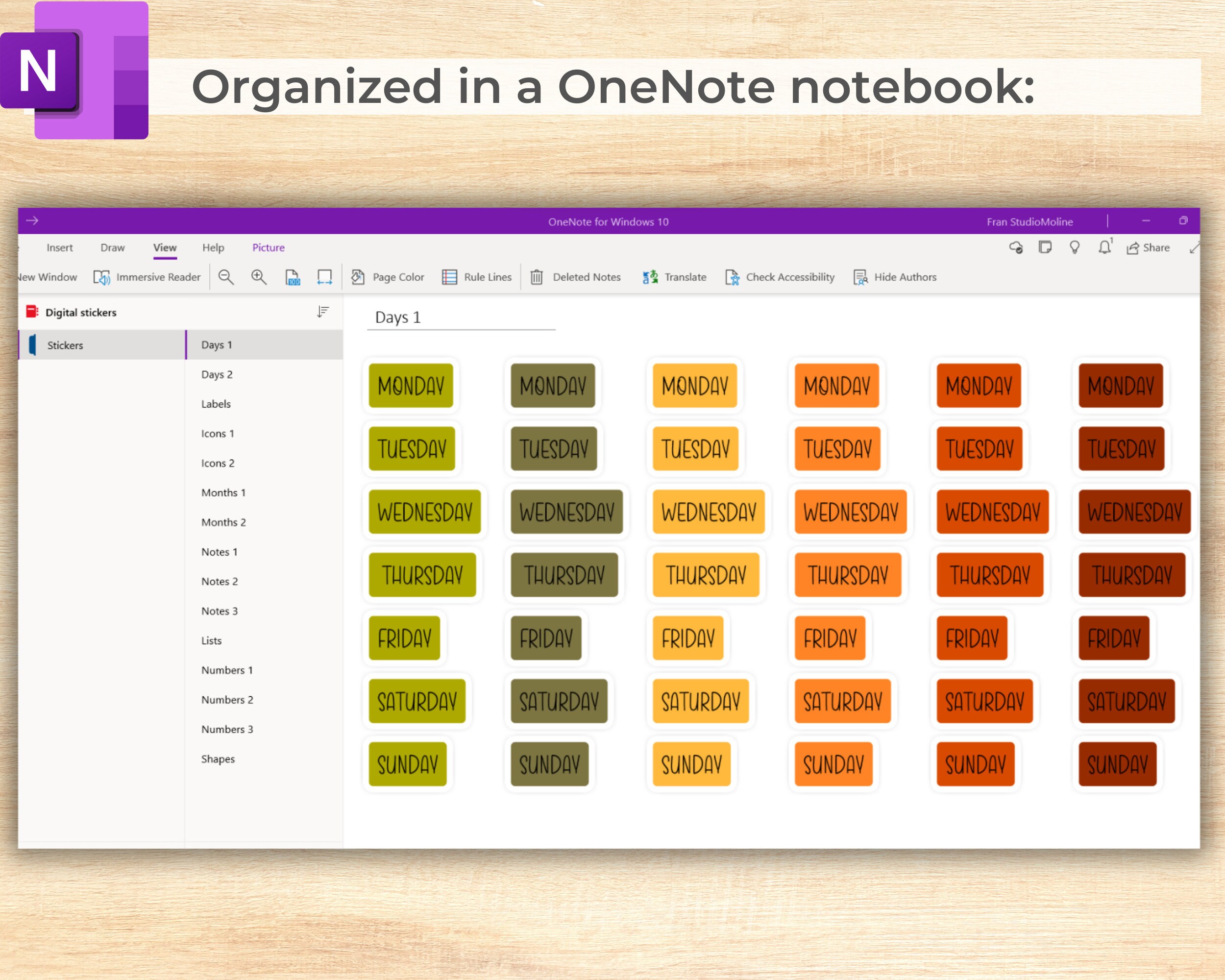
Task: Select the olive-yellow MONDAY sticker
Action: click(411, 386)
